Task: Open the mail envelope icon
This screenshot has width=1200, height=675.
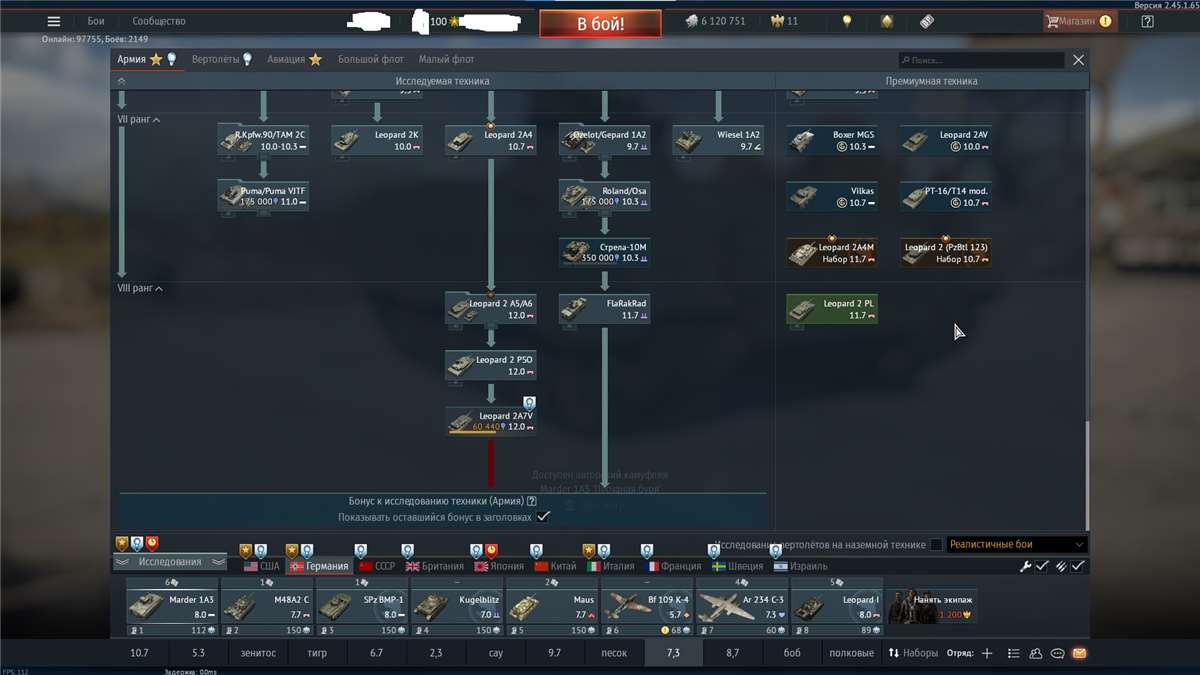Action: [1079, 653]
